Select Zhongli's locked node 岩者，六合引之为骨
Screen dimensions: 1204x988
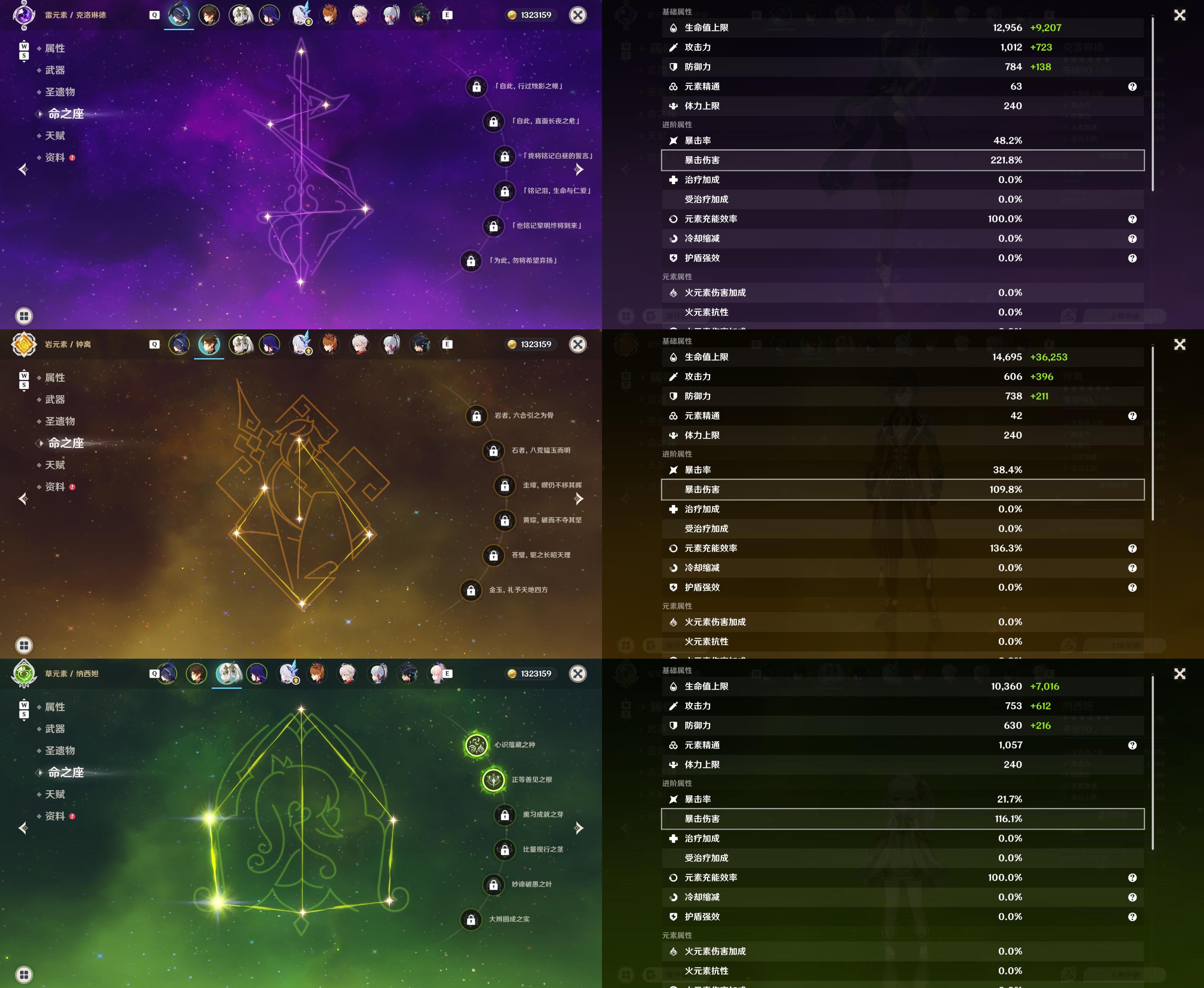tap(476, 416)
